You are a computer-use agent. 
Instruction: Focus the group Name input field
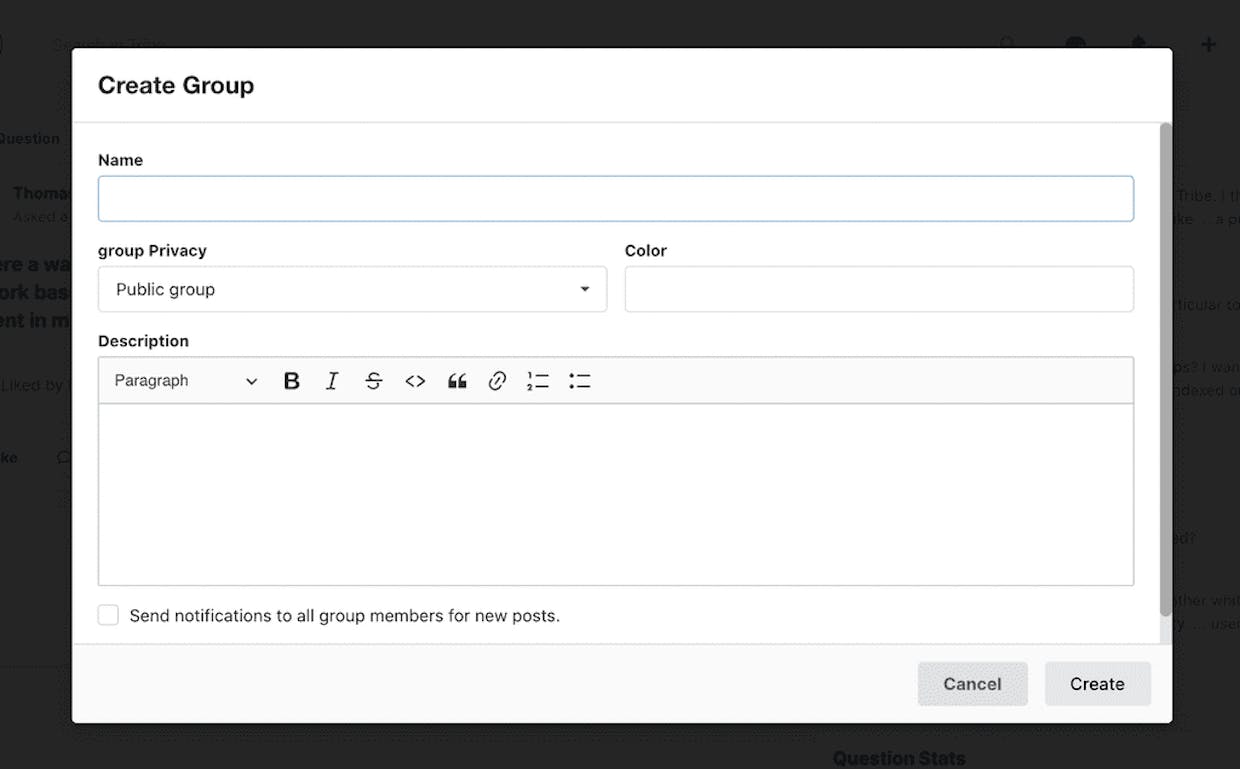tap(616, 199)
